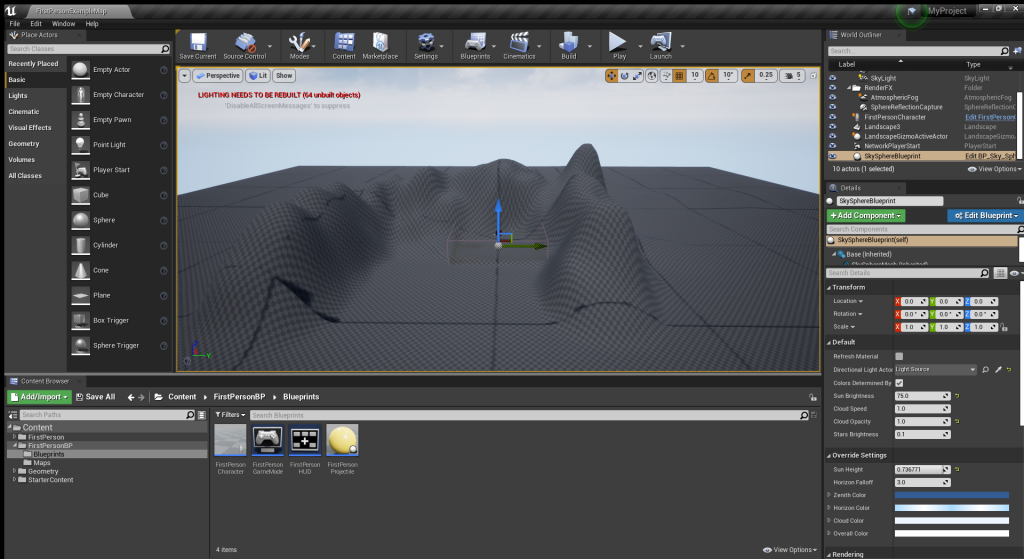
Task: Pick actor with eyedropper for Directional Light
Action: click(x=998, y=370)
